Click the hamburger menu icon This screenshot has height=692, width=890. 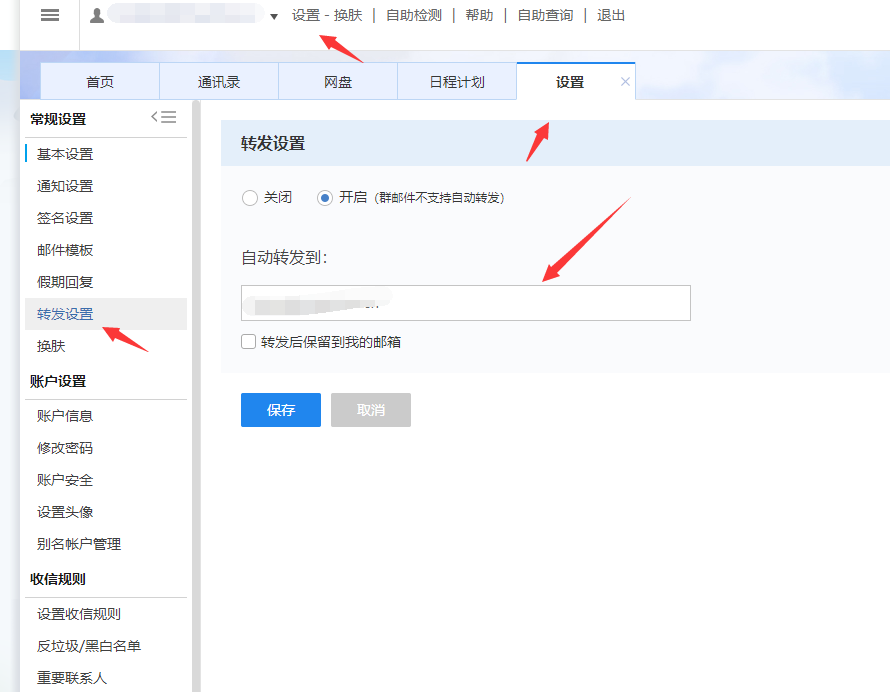[x=49, y=16]
